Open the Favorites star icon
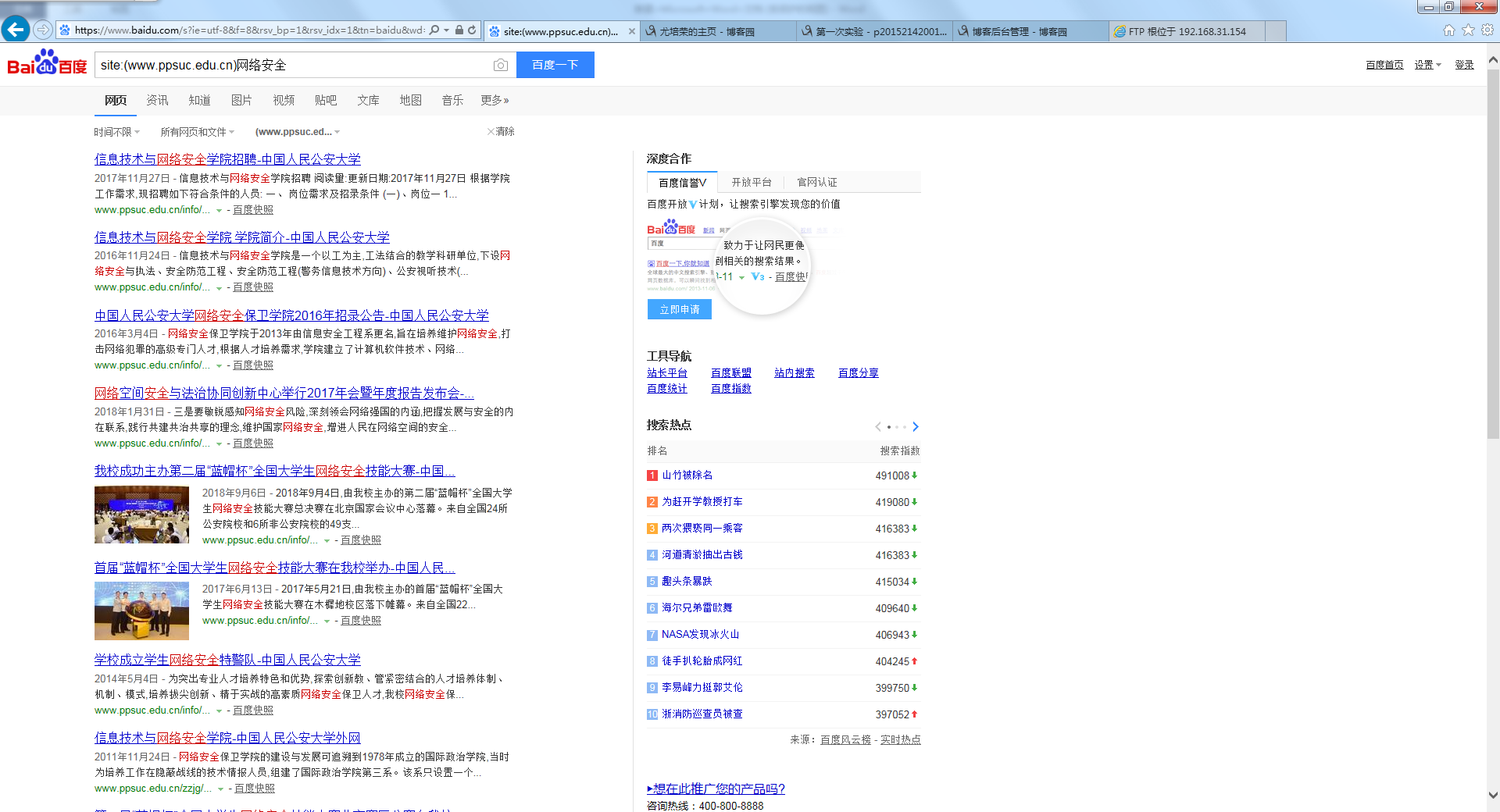1500x812 pixels. point(1468,30)
